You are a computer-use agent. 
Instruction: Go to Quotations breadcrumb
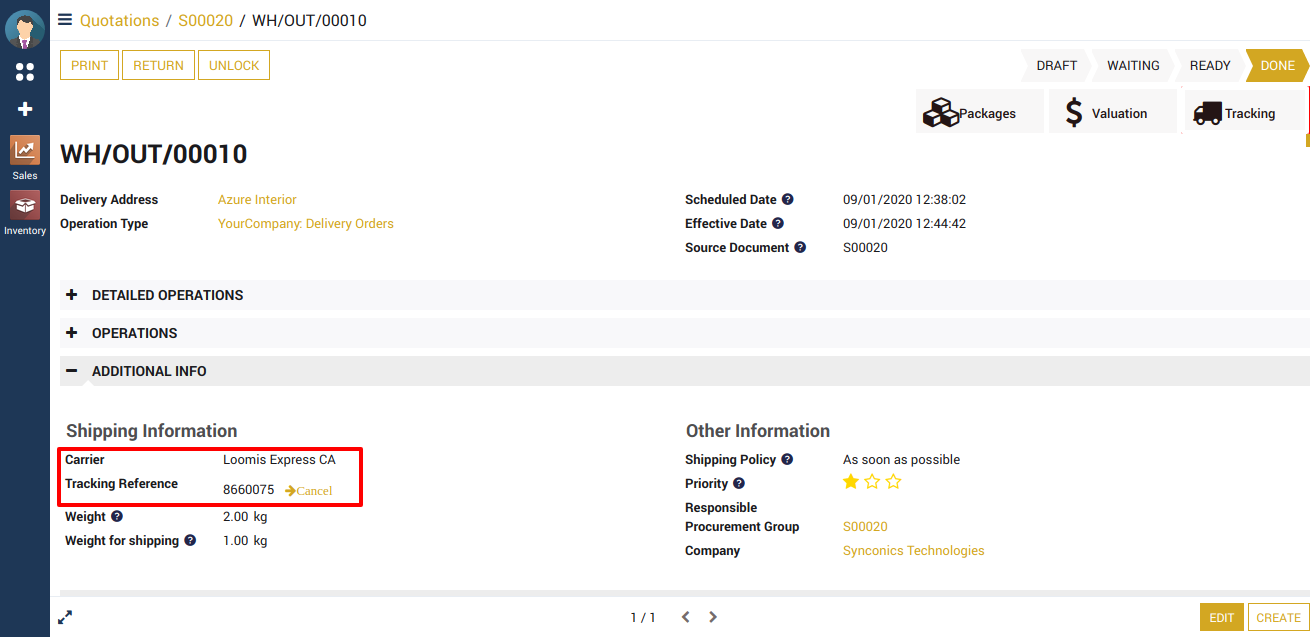119,20
